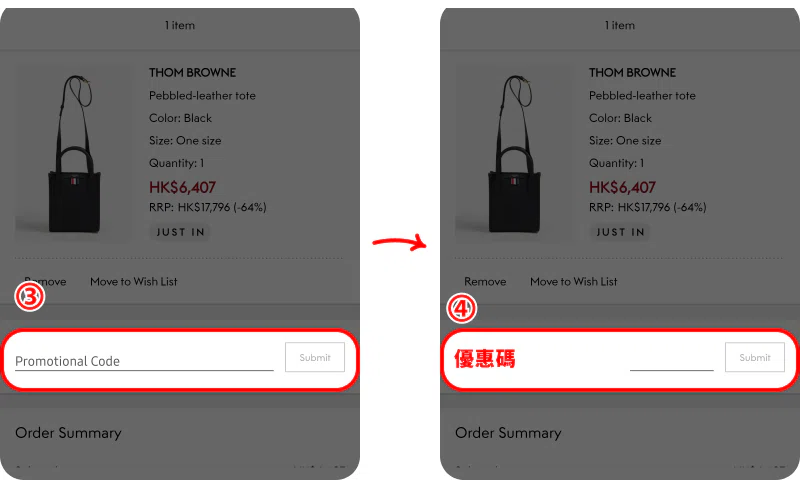Click the Submit button beside 優惠碼
Screen dimensions: 800x480
tap(755, 358)
